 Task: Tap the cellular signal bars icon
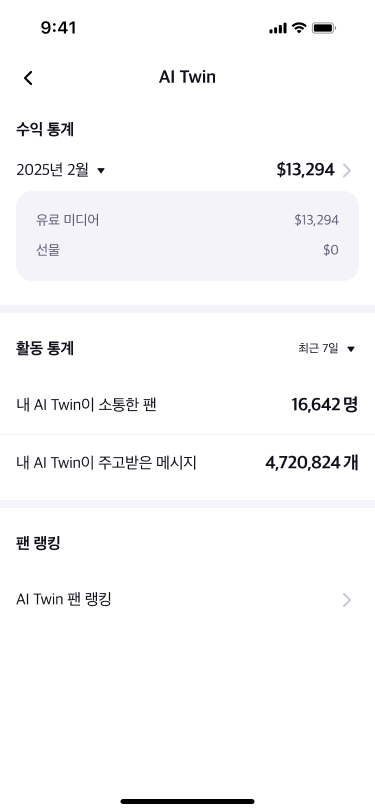[x=278, y=28]
